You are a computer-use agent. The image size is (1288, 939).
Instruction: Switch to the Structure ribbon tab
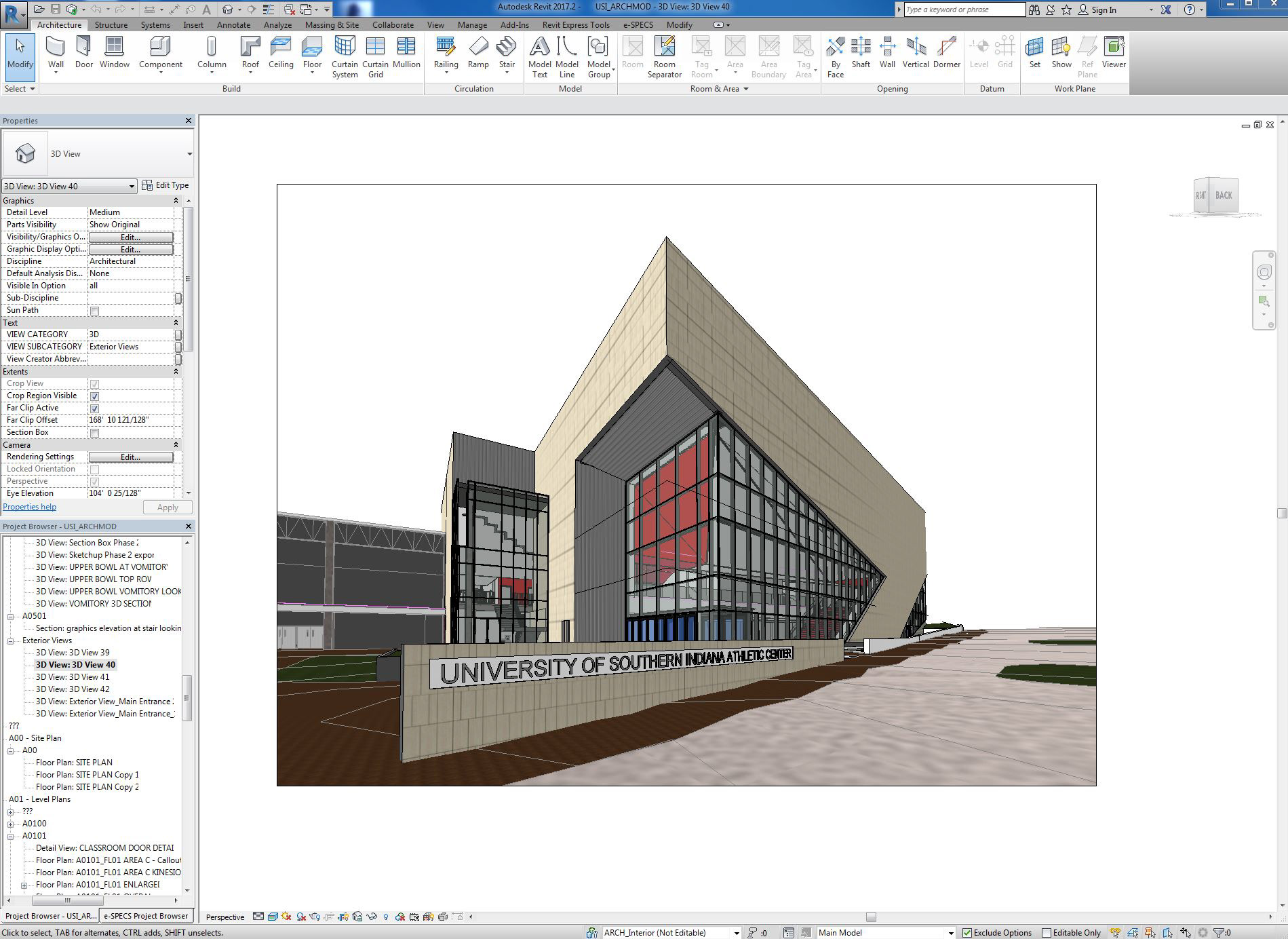point(111,25)
